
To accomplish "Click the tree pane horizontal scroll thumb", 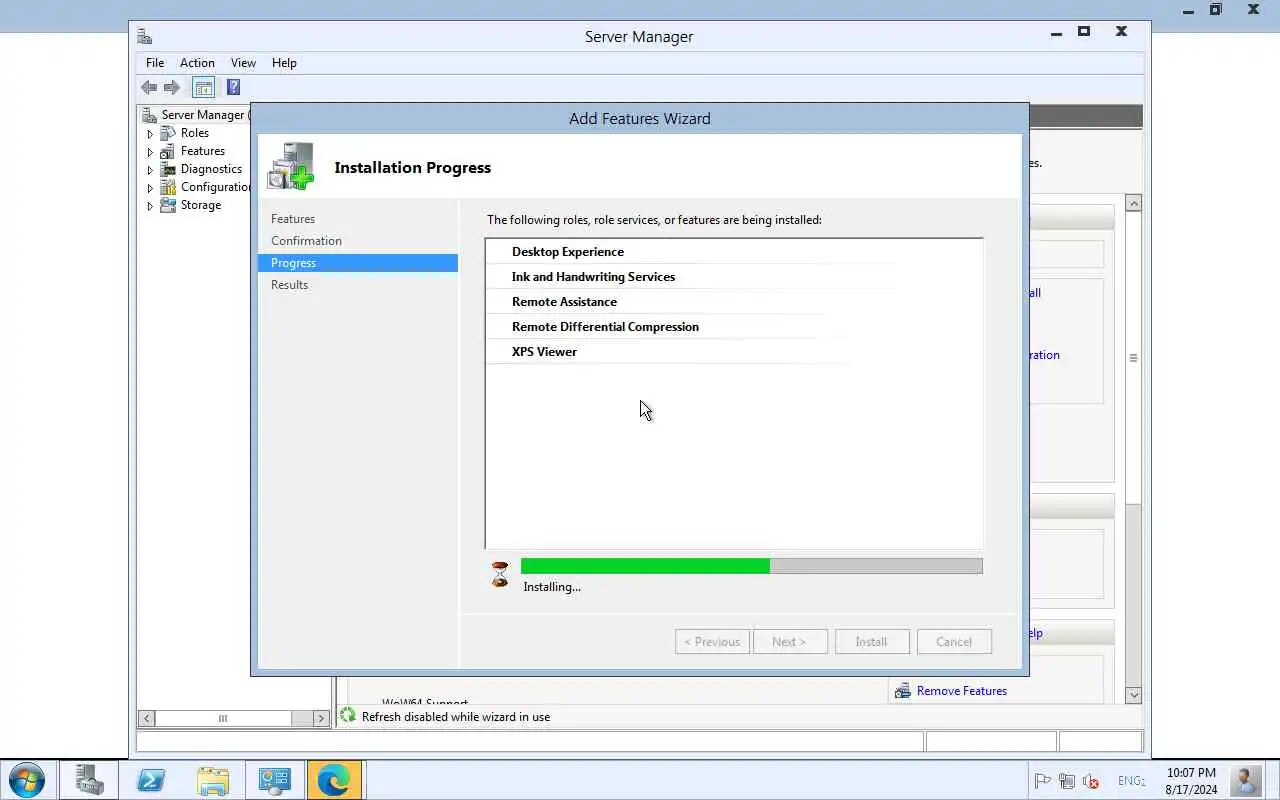I will pos(223,718).
